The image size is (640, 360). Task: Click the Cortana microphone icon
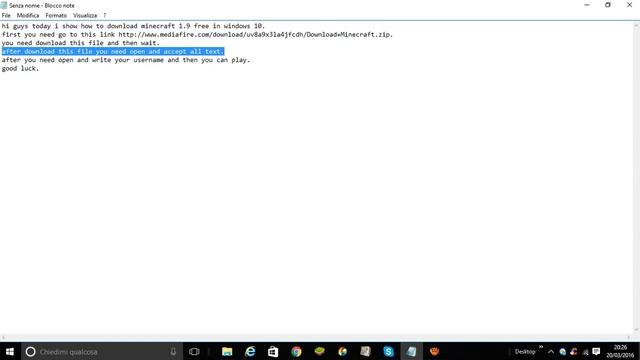(173, 351)
